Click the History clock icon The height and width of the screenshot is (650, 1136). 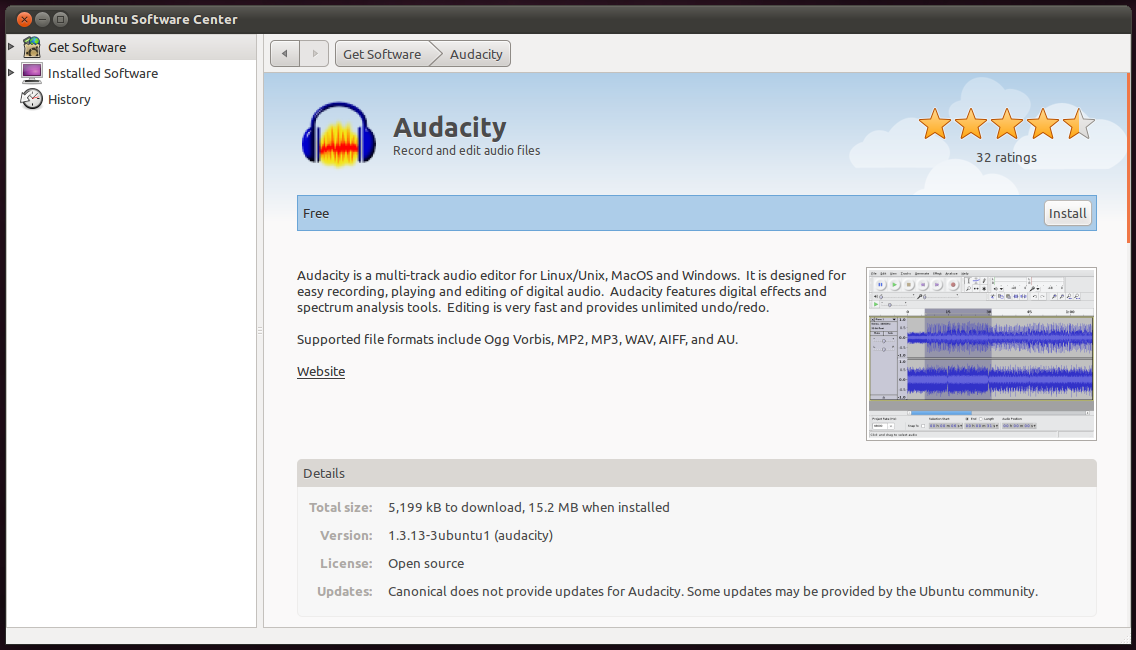[32, 99]
